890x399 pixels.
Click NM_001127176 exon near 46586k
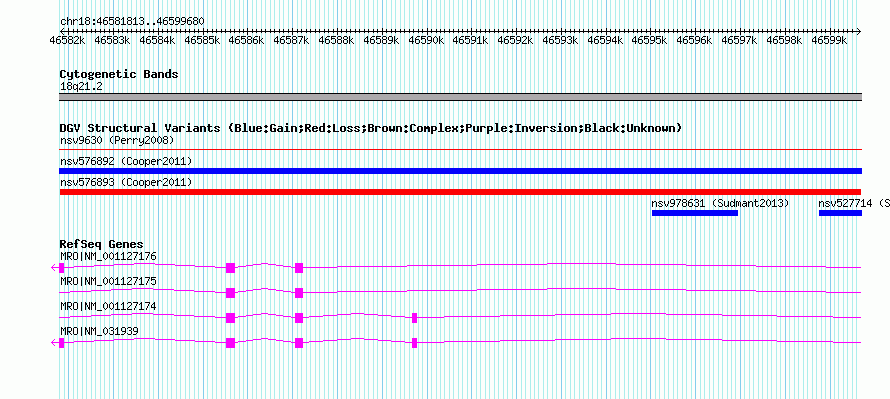tap(230, 268)
